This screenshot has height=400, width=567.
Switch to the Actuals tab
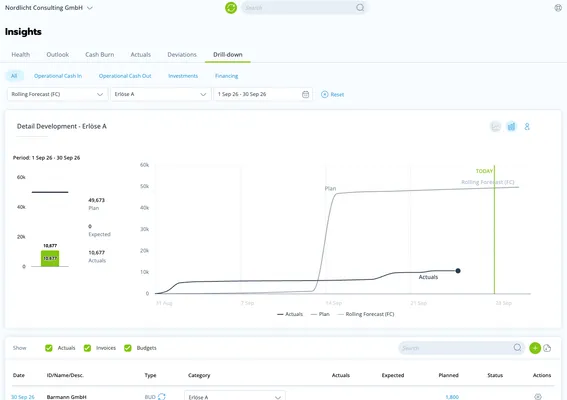[x=141, y=55]
